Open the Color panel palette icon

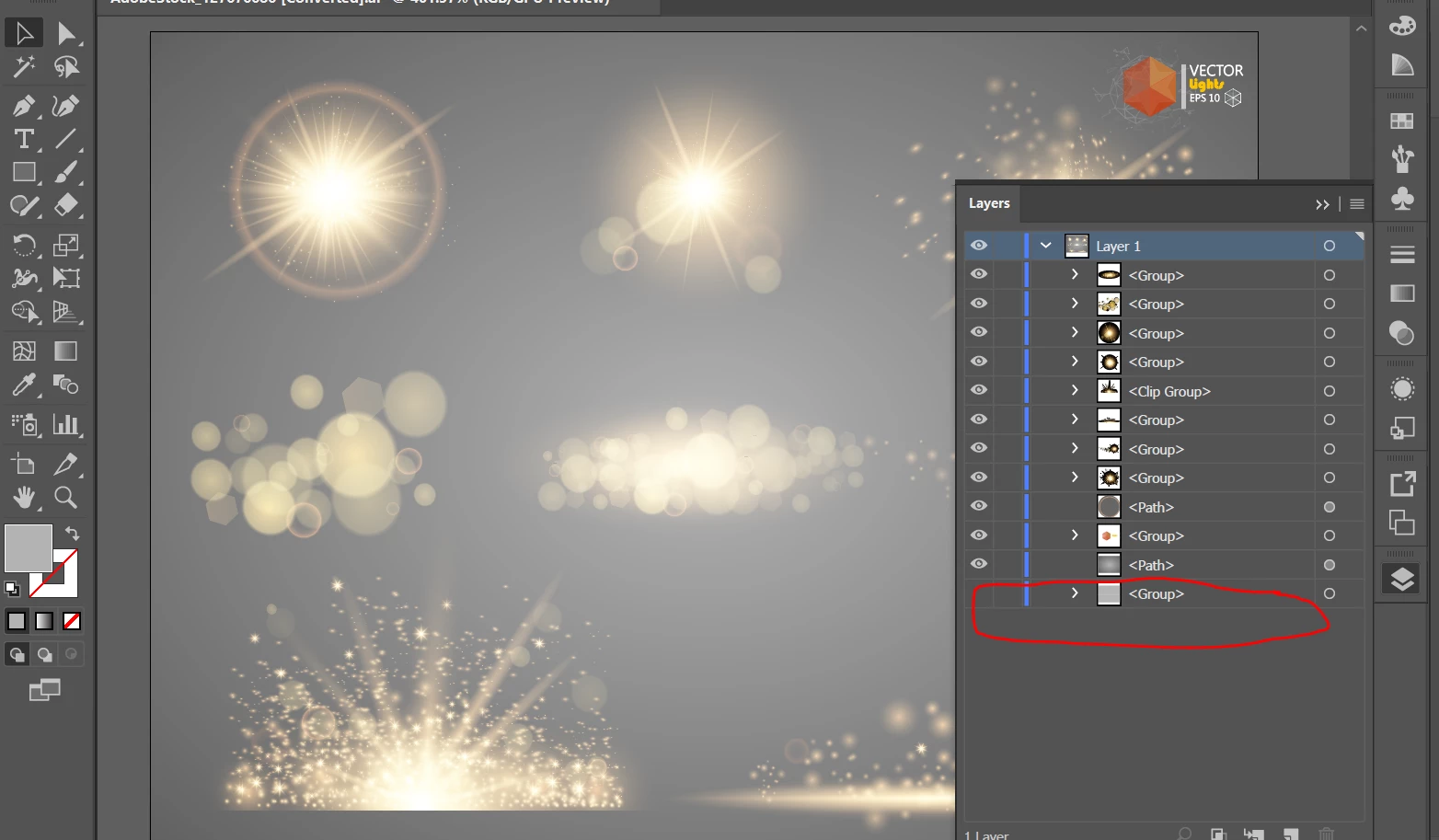[x=1402, y=25]
